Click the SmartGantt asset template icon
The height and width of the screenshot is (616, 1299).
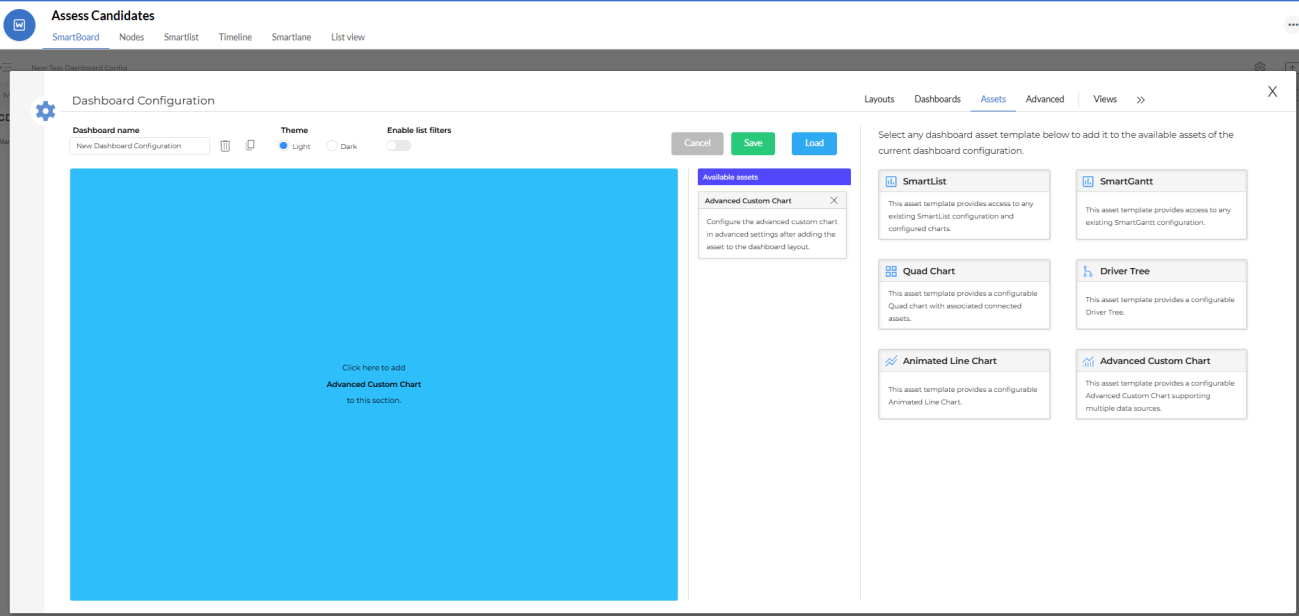(x=1088, y=181)
